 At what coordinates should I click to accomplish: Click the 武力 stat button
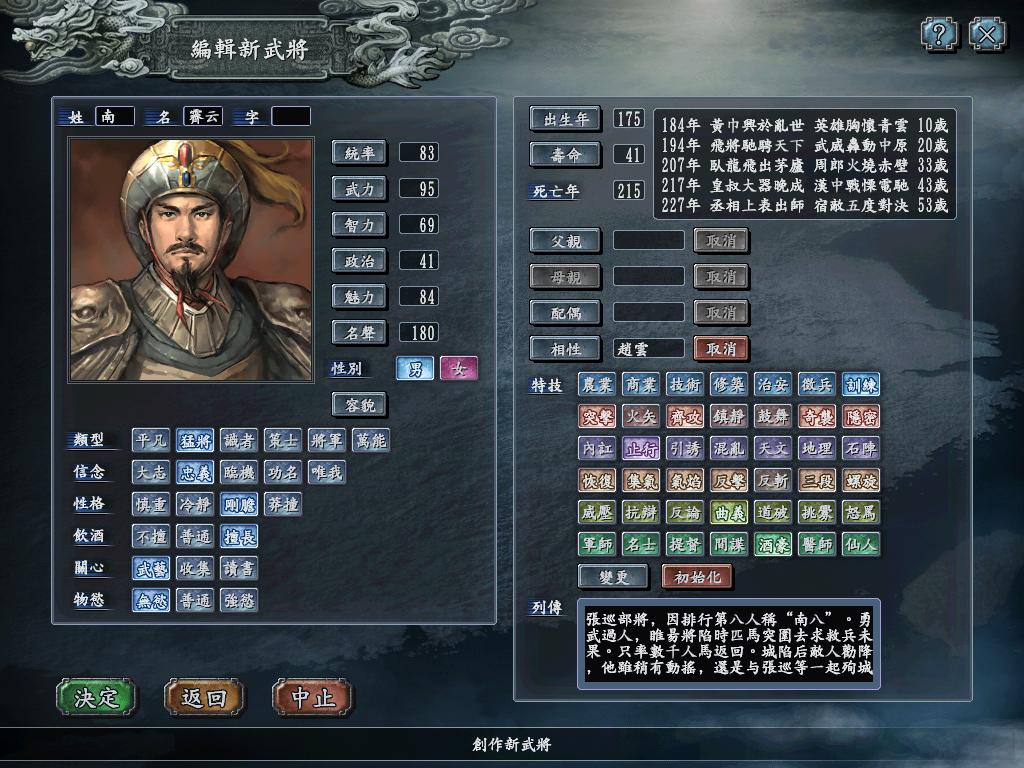coord(359,189)
